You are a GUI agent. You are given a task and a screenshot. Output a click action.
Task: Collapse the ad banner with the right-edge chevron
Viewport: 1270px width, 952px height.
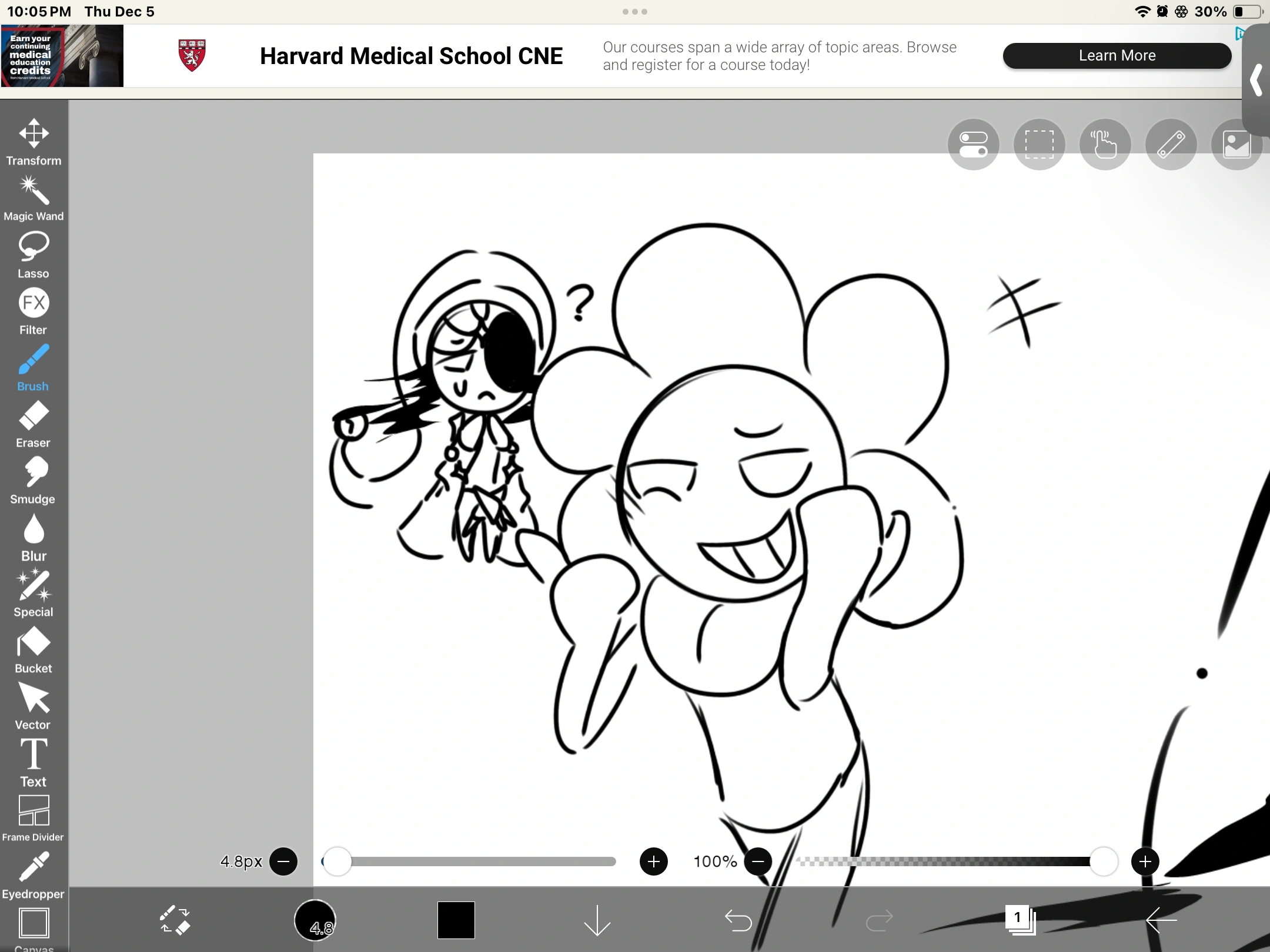(1255, 79)
